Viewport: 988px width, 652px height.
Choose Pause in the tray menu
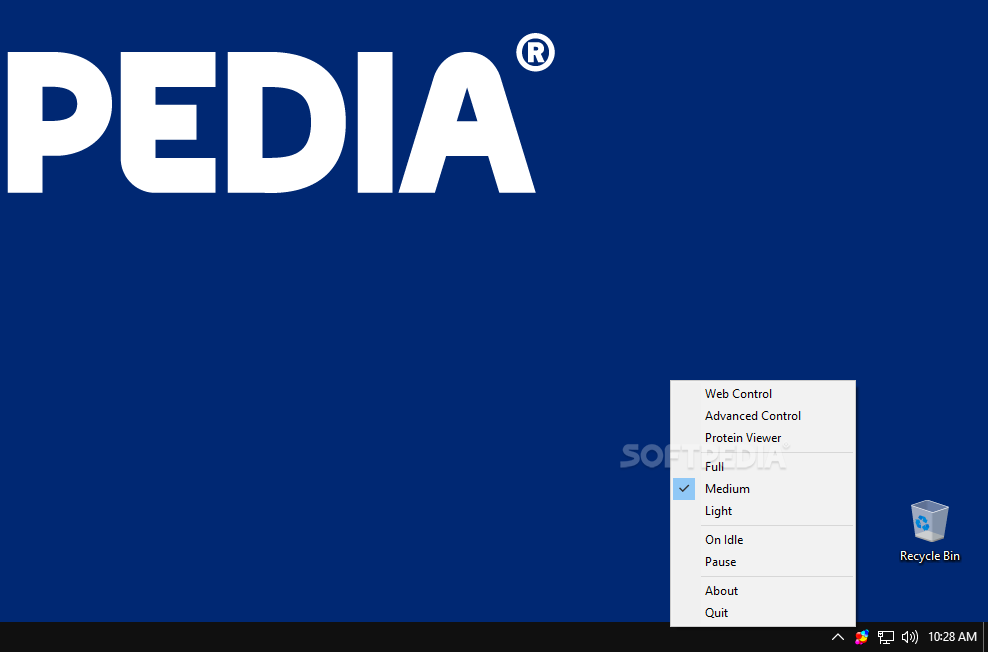(x=762, y=562)
